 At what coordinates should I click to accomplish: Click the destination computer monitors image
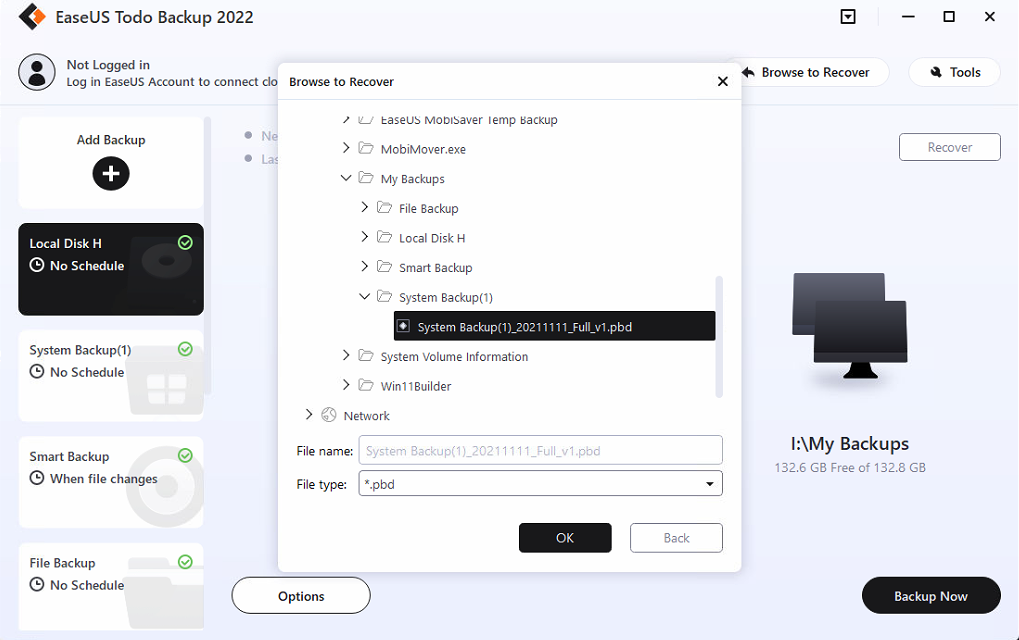coord(849,326)
